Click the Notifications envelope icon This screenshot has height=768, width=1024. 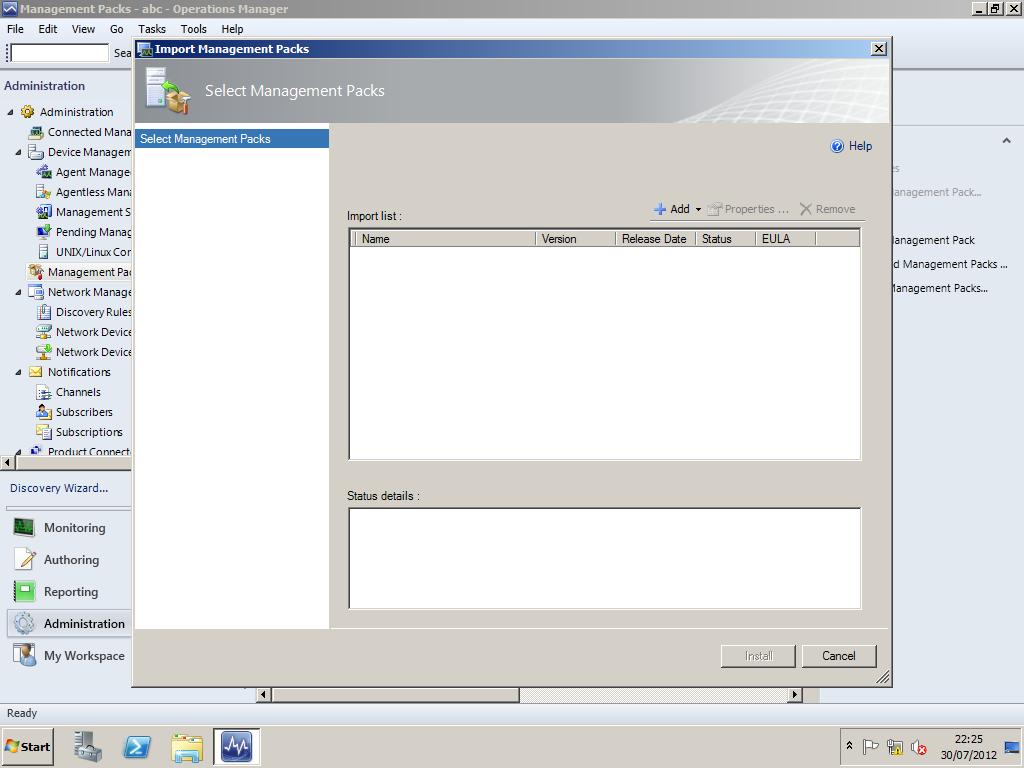pyautogui.click(x=36, y=372)
